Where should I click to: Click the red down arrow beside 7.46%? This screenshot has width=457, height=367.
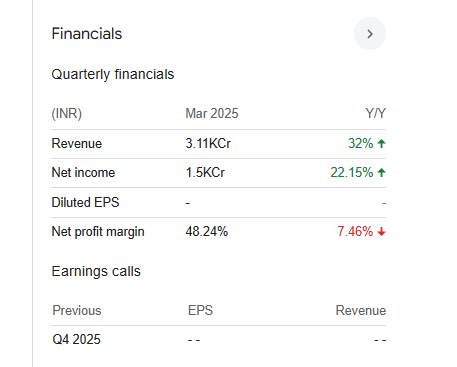click(381, 231)
